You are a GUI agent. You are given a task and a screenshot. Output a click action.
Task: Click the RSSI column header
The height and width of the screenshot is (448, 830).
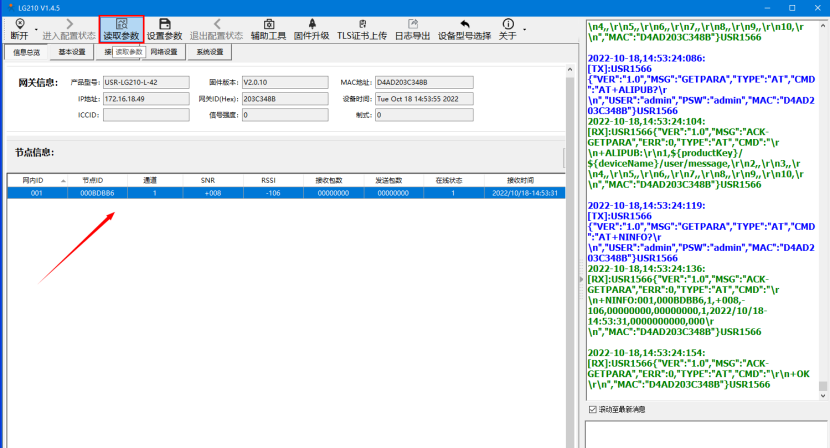[269, 180]
